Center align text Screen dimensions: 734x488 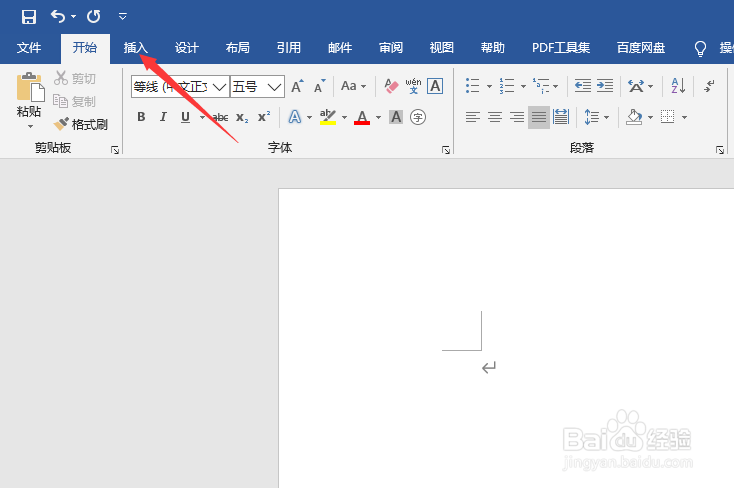[x=495, y=117]
